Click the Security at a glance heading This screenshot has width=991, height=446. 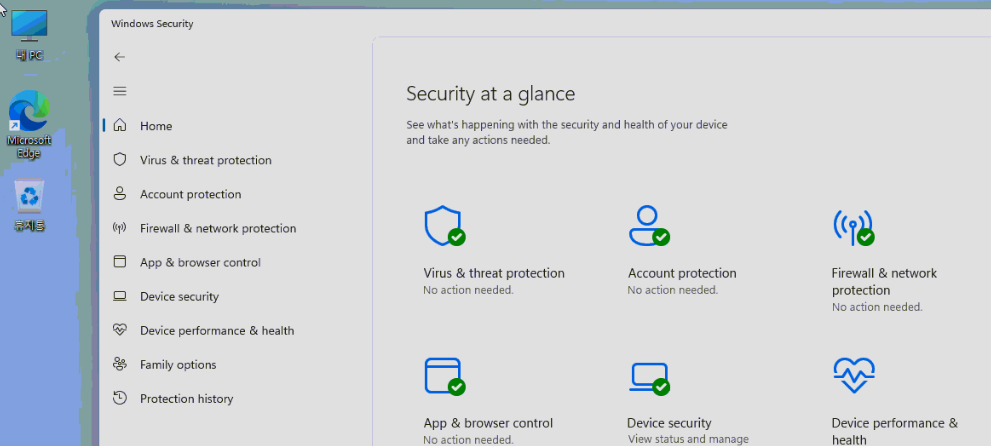[x=490, y=93]
